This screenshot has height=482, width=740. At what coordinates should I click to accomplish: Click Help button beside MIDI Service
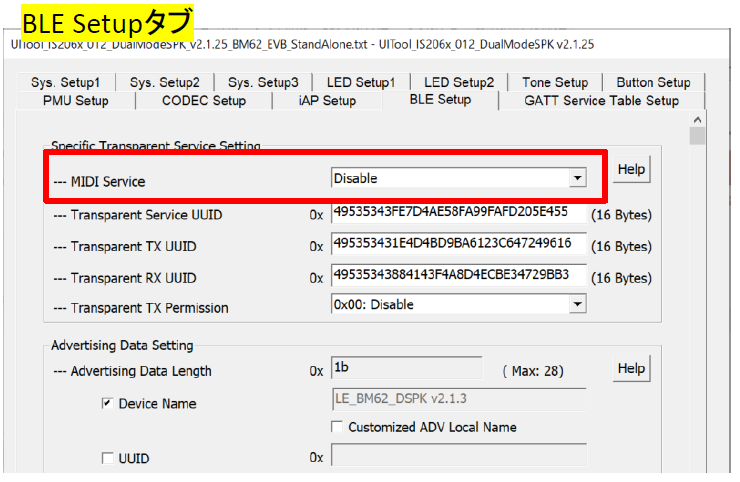click(x=631, y=170)
